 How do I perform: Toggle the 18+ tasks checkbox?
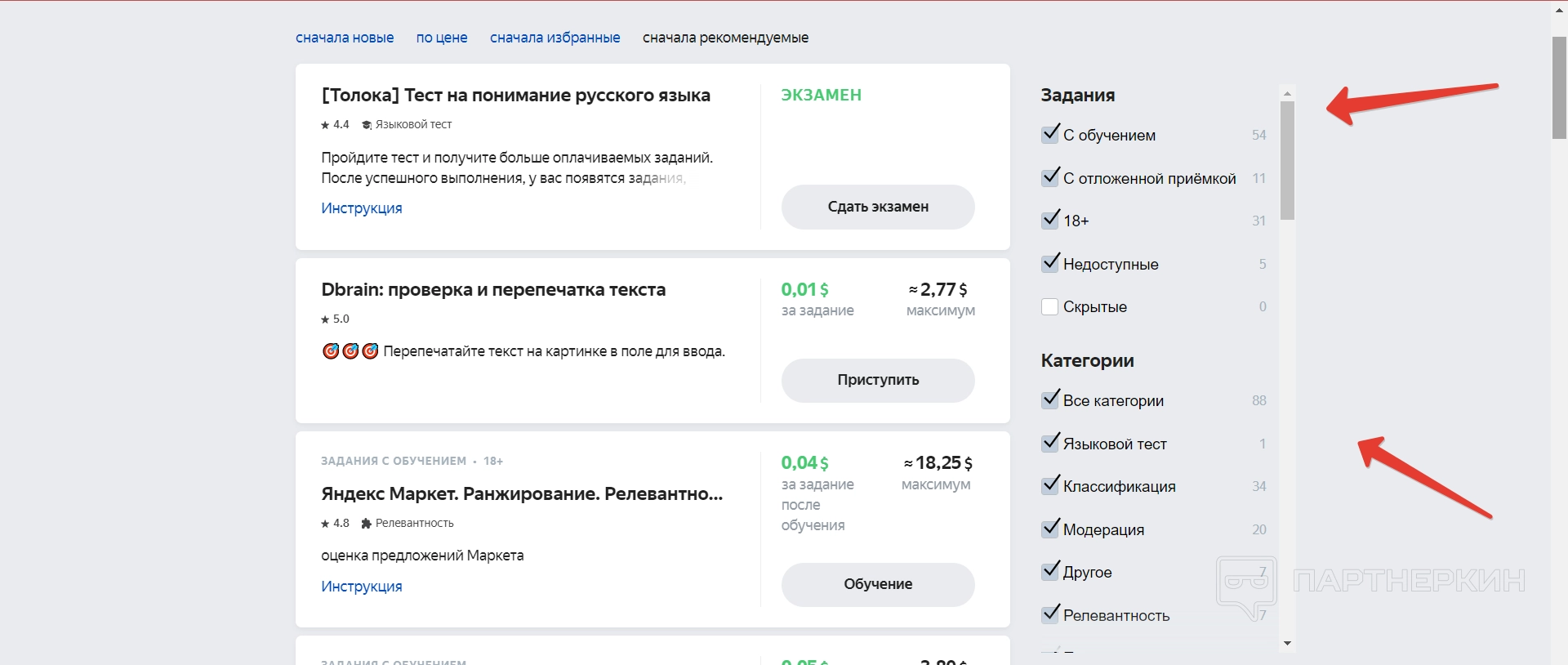pyautogui.click(x=1050, y=221)
